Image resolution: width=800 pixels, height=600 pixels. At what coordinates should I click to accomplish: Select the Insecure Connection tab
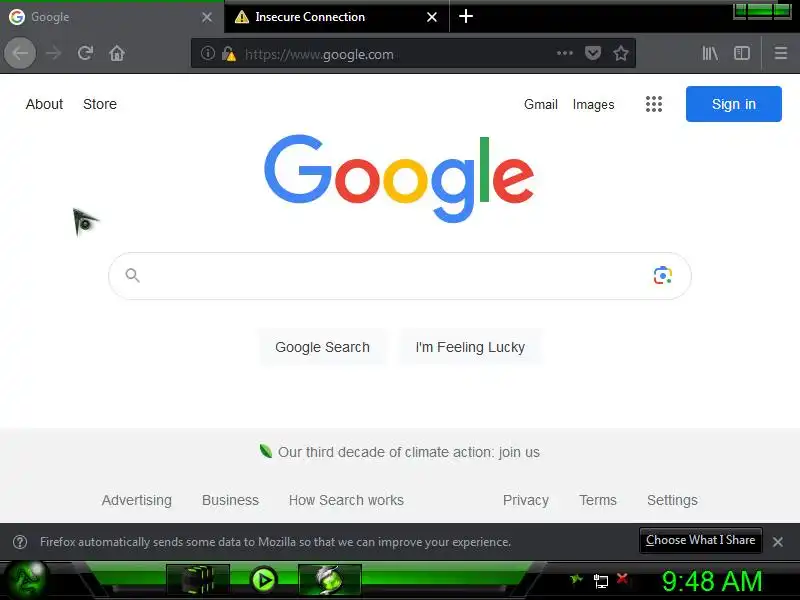(337, 17)
